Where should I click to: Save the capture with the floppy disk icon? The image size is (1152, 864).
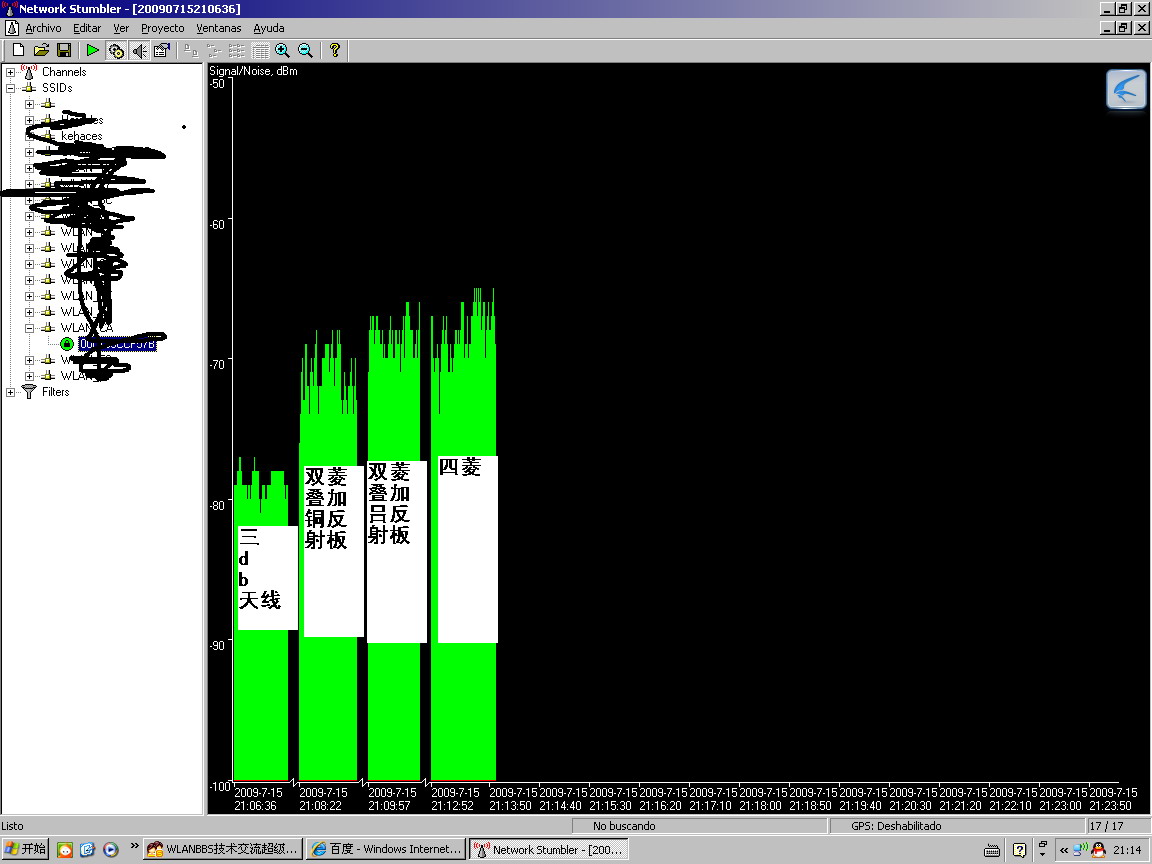tap(63, 50)
